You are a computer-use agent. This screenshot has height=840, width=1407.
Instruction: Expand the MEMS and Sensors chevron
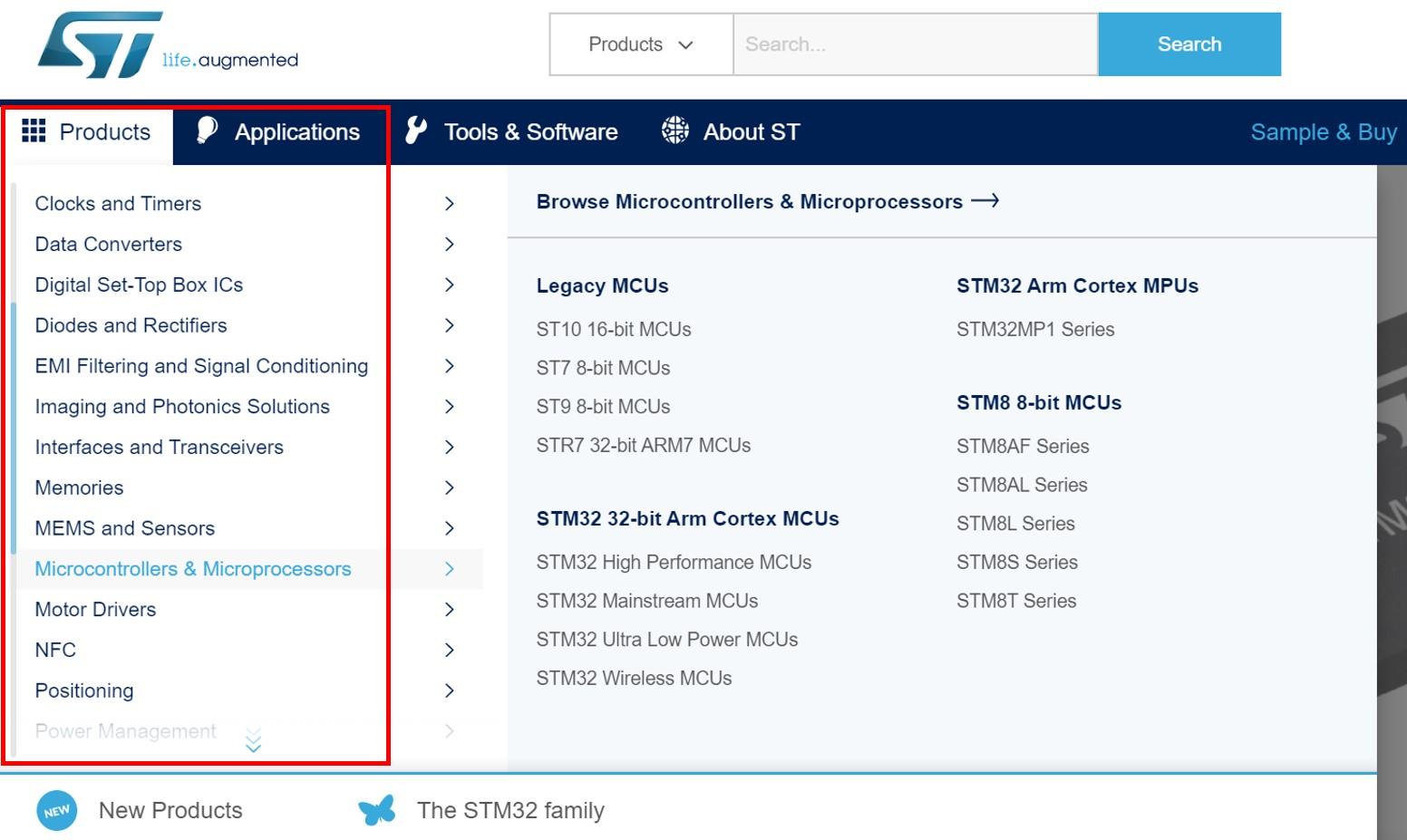pyautogui.click(x=450, y=528)
